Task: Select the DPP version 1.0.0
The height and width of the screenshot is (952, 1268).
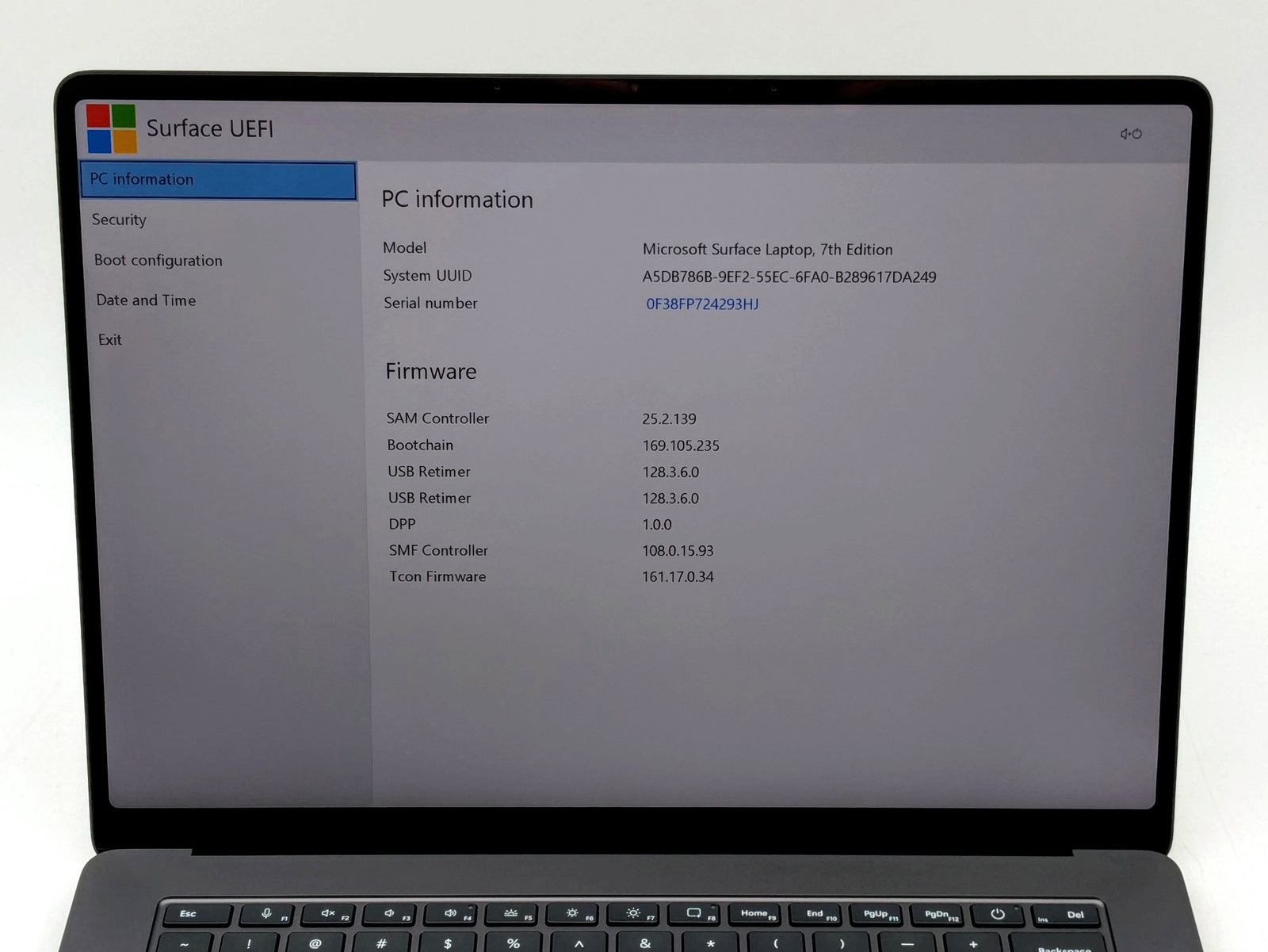Action: (657, 525)
